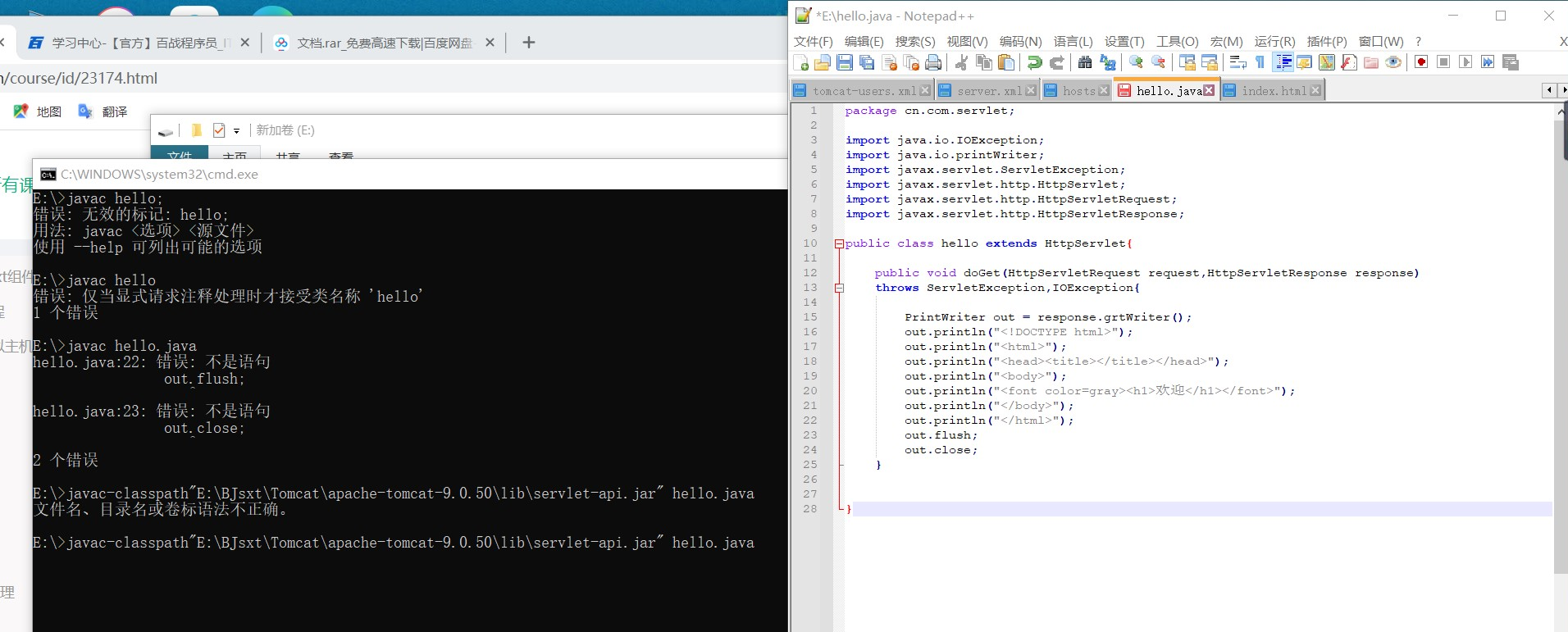The width and height of the screenshot is (1568, 632).
Task: Open the 文件(F) menu in Notepad++
Action: point(813,42)
